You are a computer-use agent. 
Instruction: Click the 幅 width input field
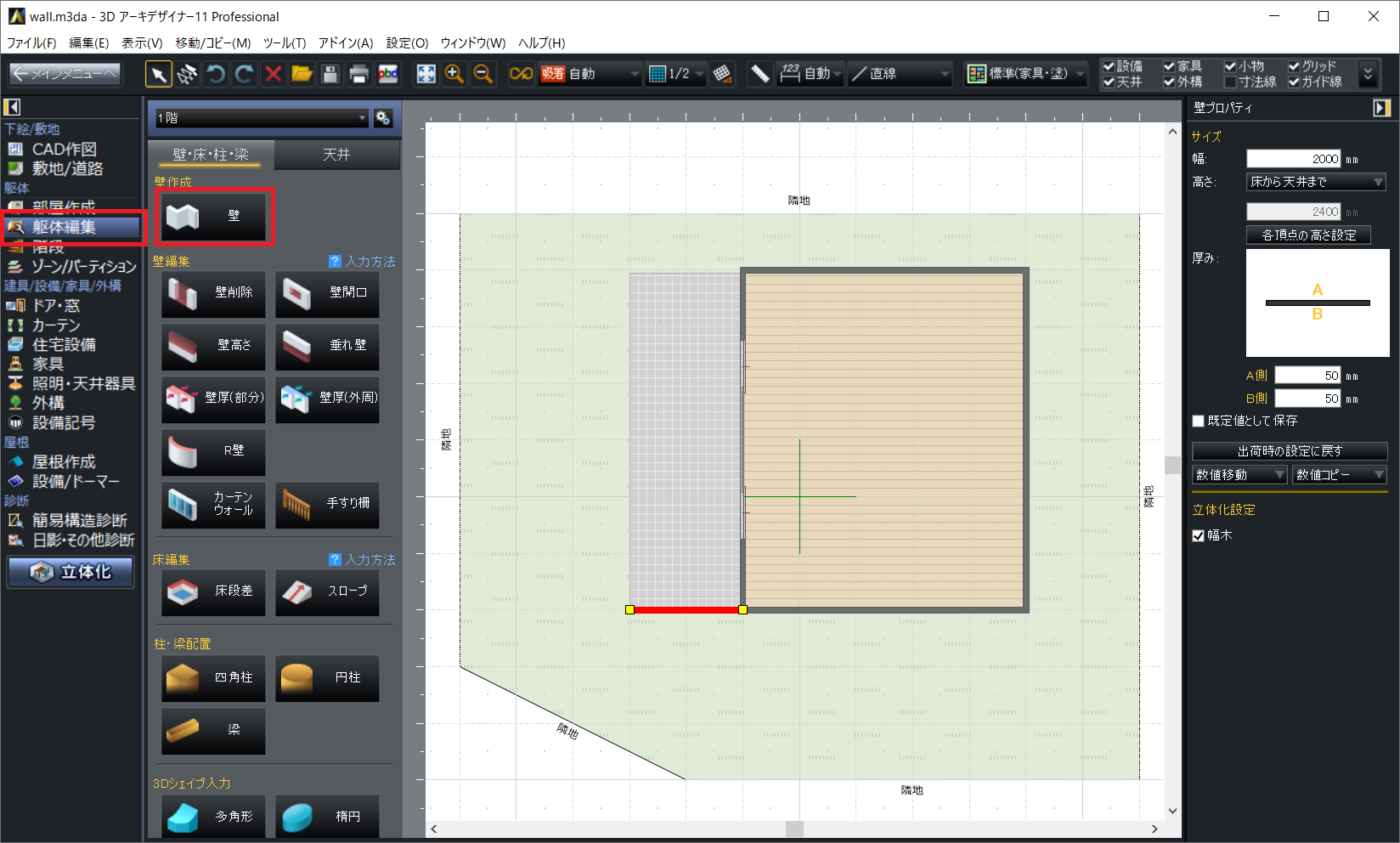[x=1293, y=159]
